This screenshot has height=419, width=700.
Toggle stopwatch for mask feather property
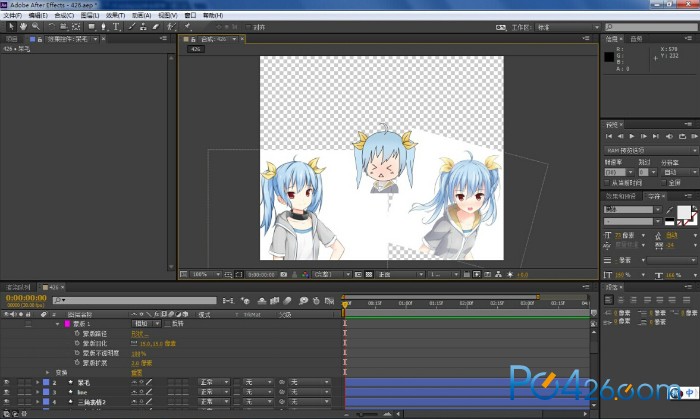pos(77,343)
